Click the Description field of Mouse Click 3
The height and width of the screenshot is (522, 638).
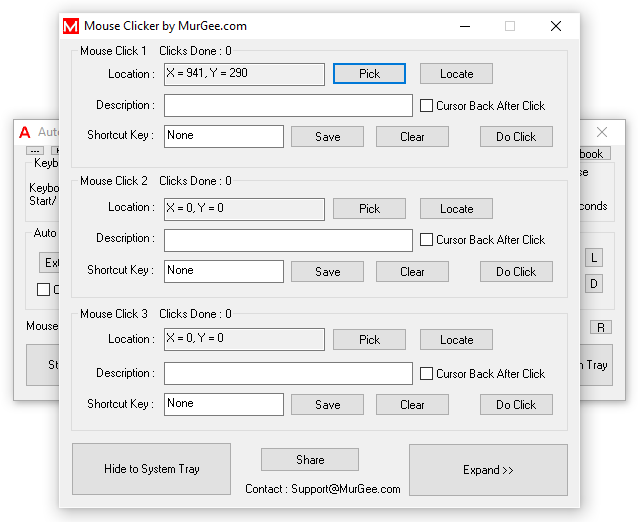[288, 374]
